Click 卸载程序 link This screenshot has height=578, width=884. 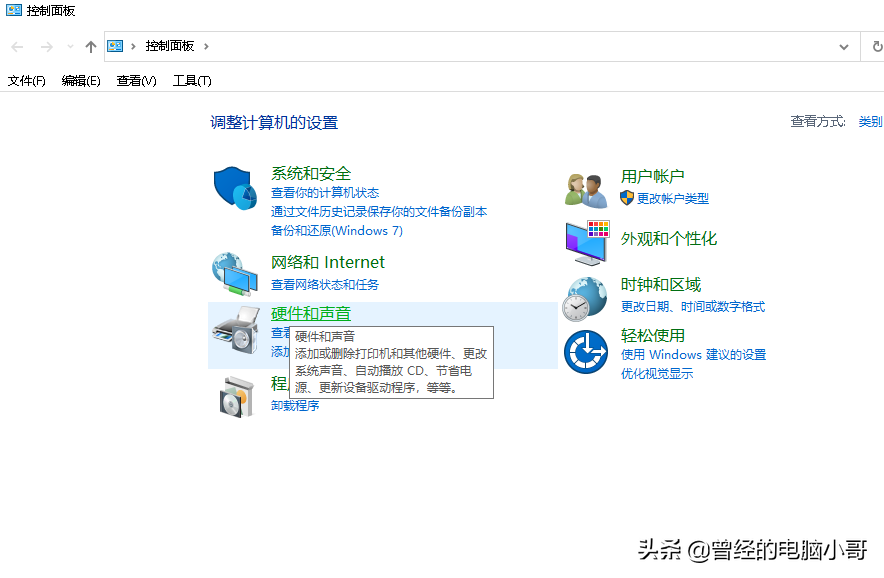(x=295, y=405)
